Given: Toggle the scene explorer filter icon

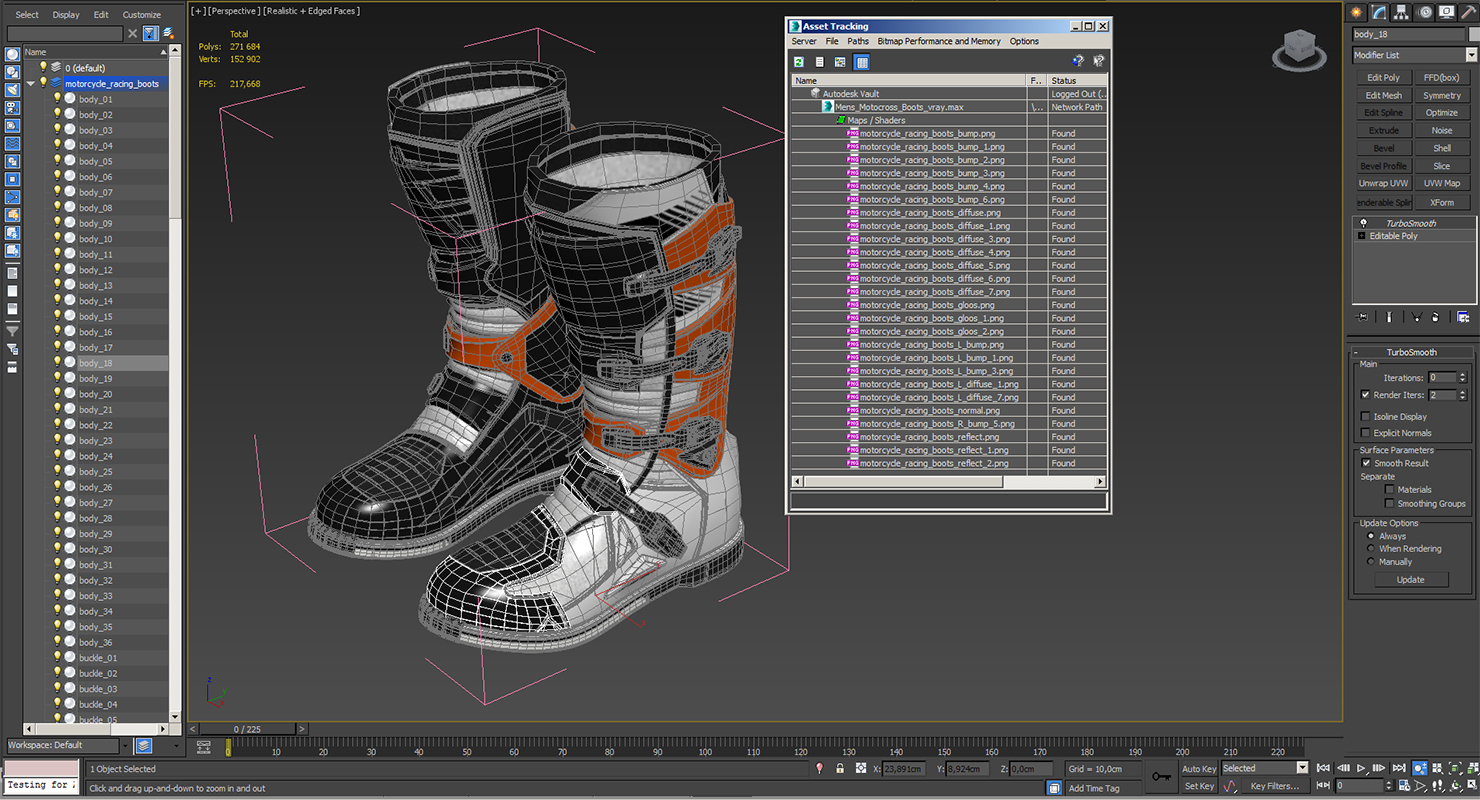Looking at the screenshot, I should click(x=150, y=34).
